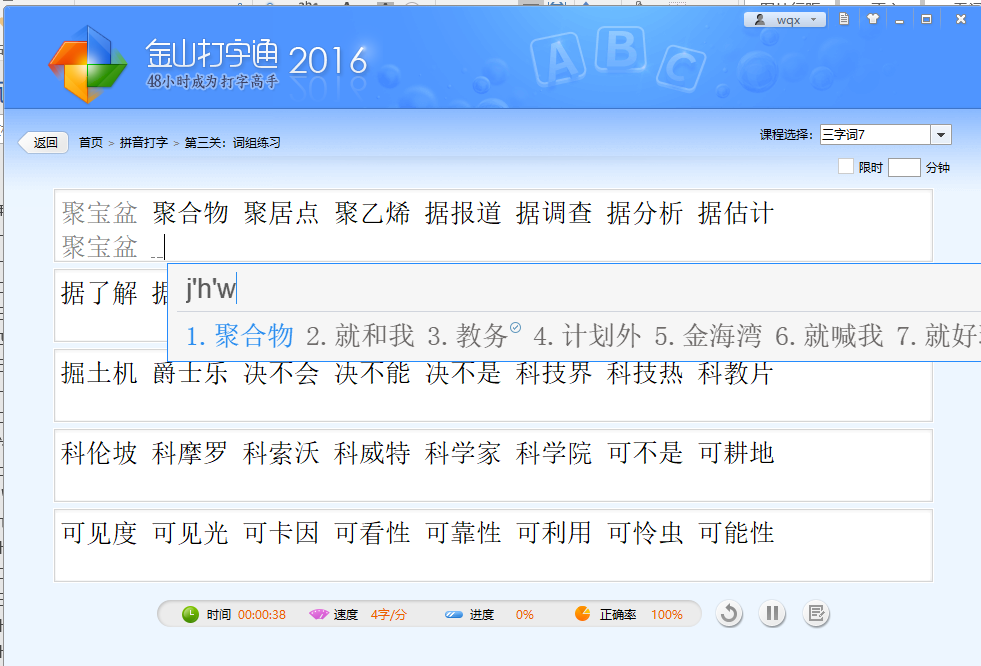Restart the exercise with circular arrow icon

point(729,613)
